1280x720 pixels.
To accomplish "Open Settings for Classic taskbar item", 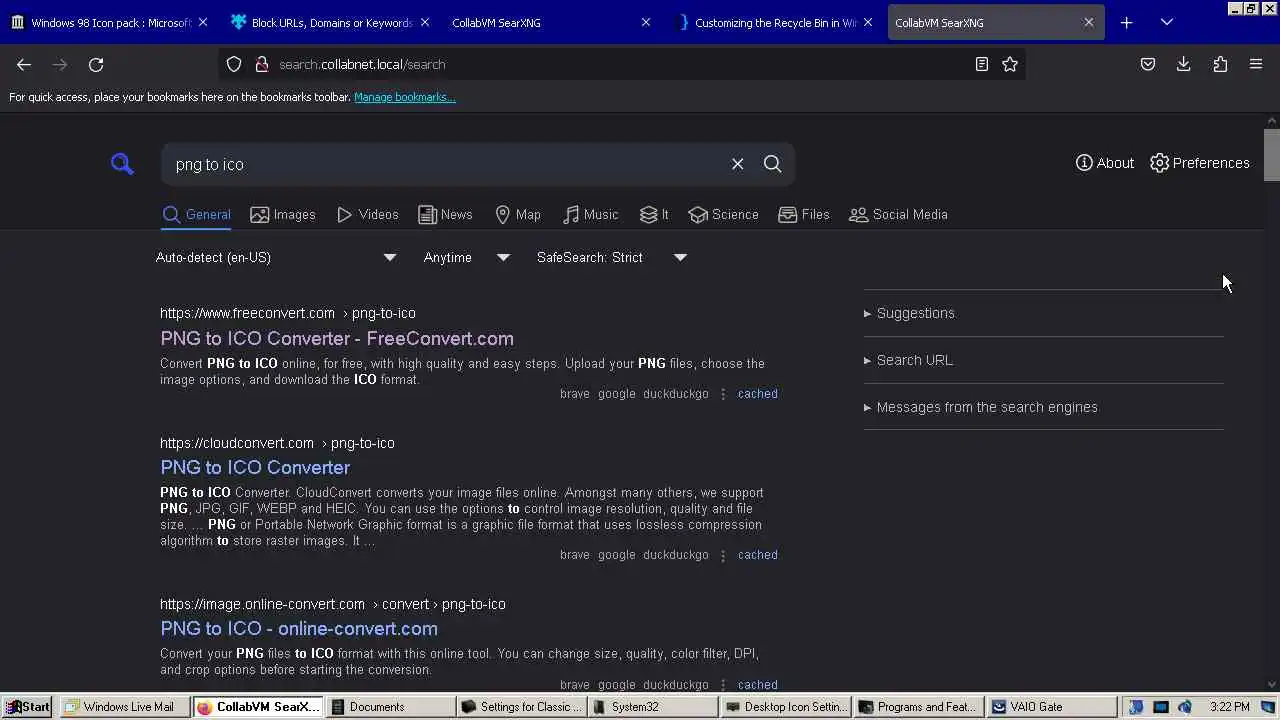I will [x=522, y=706].
